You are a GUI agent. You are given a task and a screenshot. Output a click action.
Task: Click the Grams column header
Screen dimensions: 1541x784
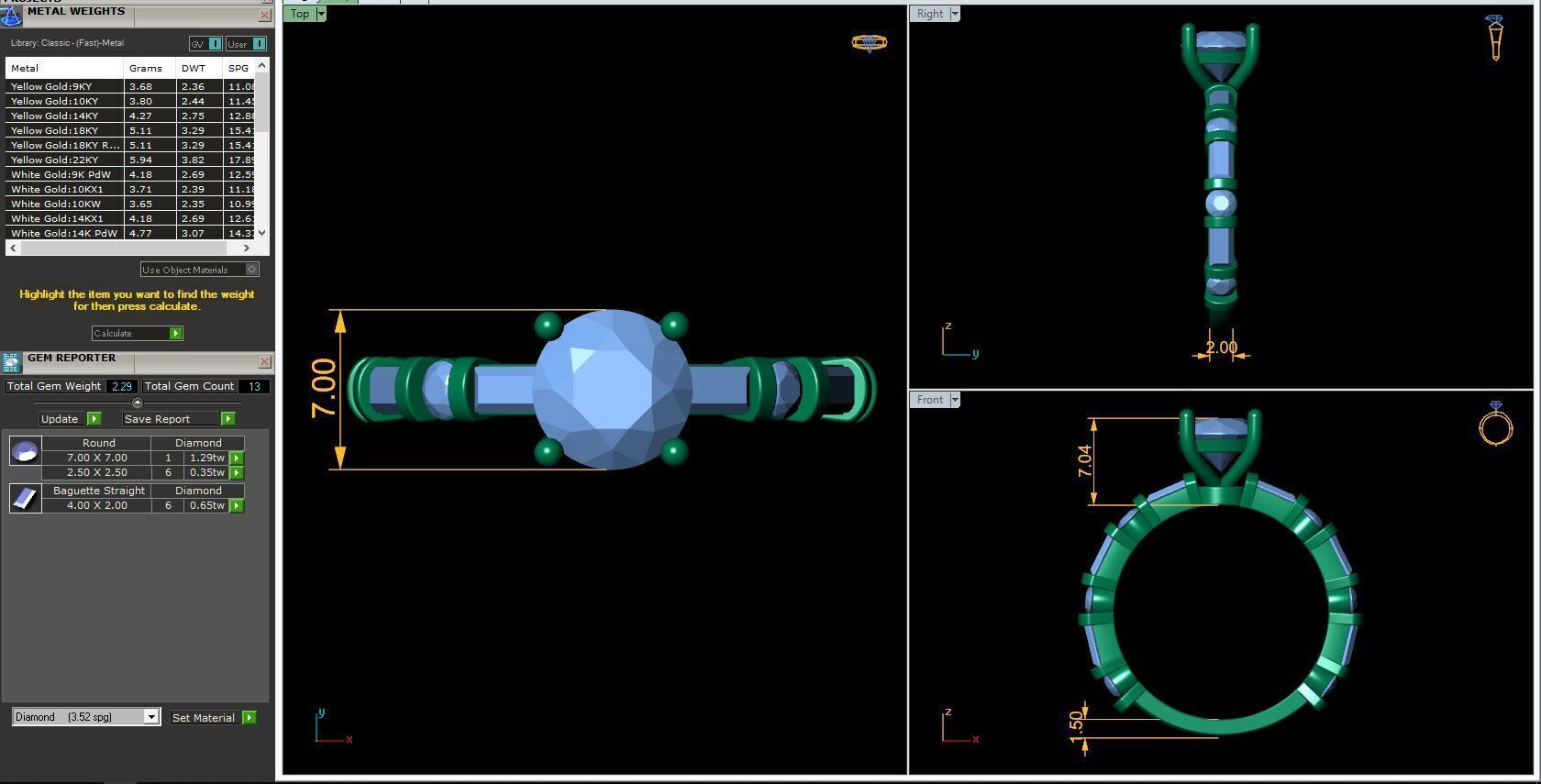click(150, 68)
